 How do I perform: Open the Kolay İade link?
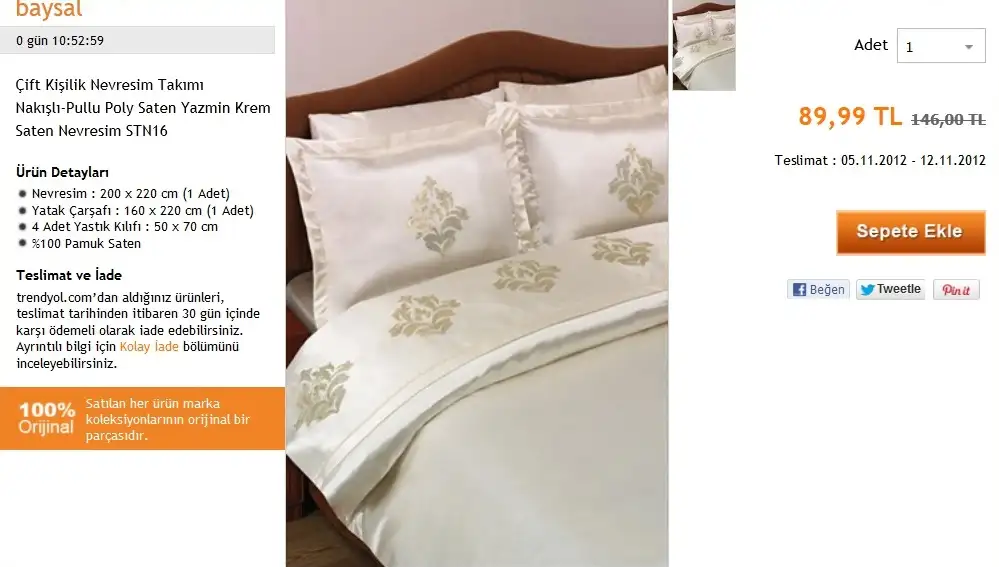(149, 347)
